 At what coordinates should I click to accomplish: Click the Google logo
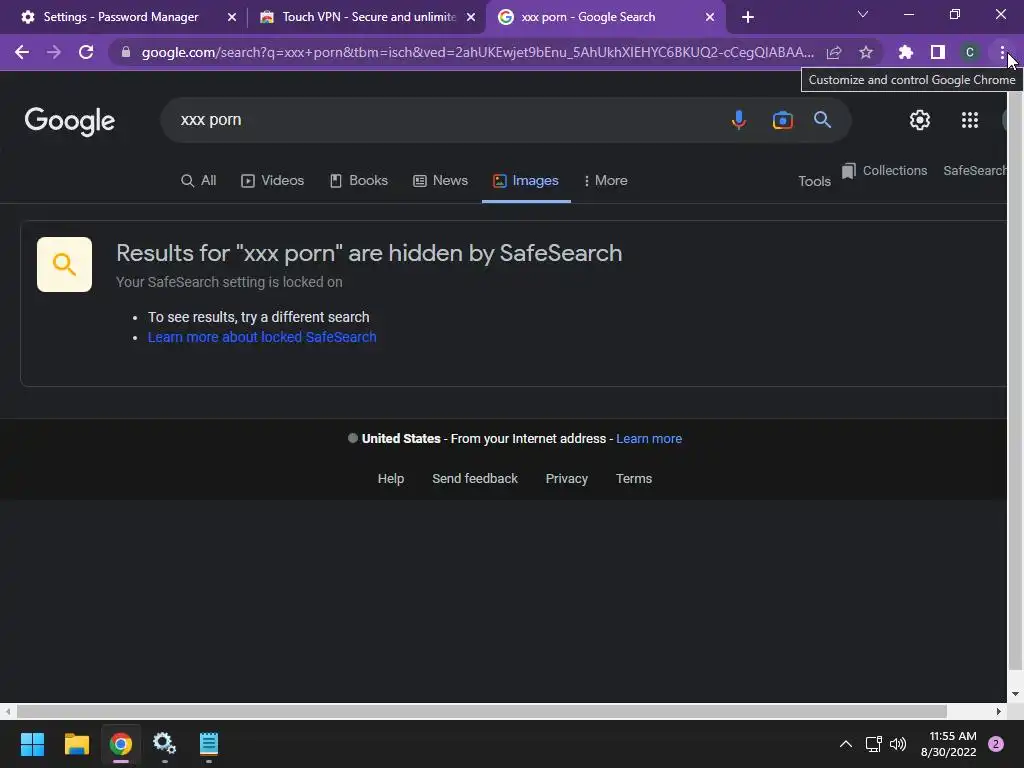click(x=70, y=121)
